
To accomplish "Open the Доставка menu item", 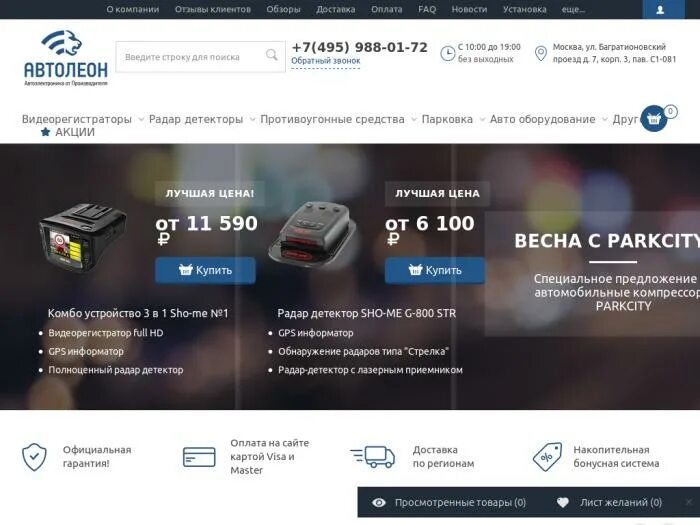I will (x=336, y=9).
